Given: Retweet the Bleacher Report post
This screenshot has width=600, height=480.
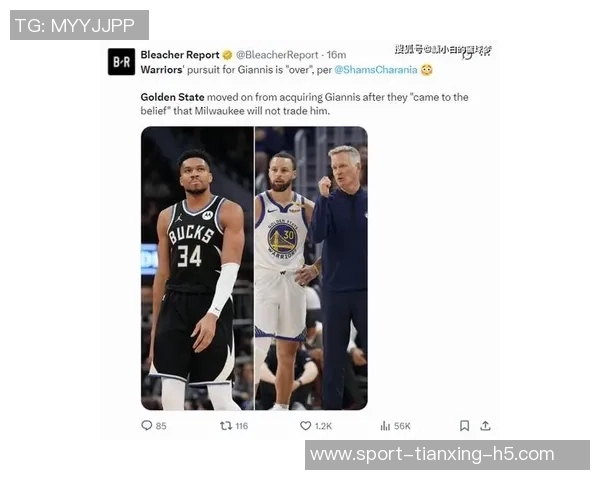Looking at the screenshot, I should coord(226,426).
